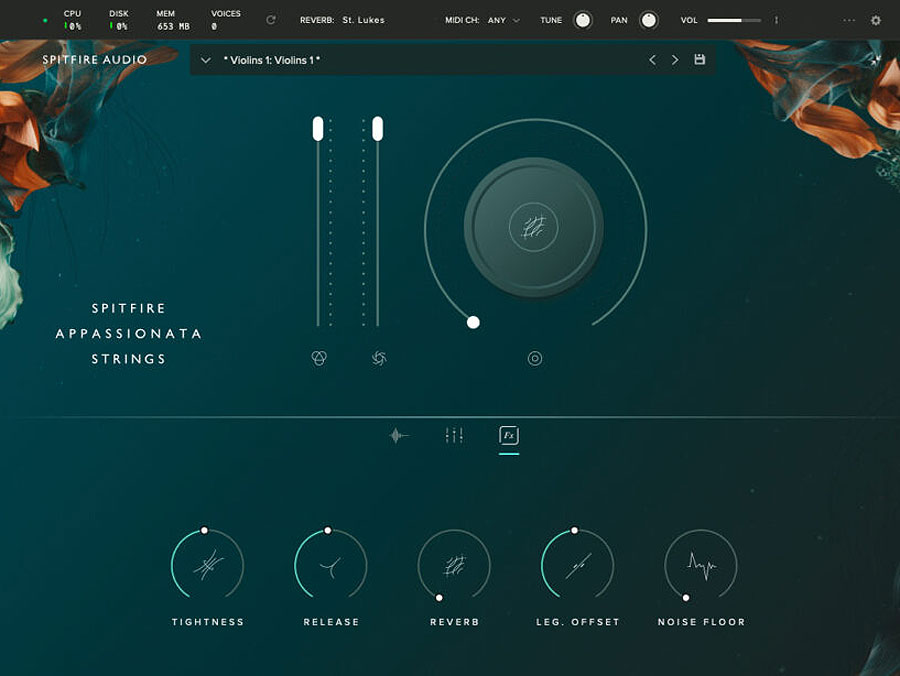Screen dimensions: 900x676
Task: Click the LEG. OFFSET label
Action: pos(578,622)
